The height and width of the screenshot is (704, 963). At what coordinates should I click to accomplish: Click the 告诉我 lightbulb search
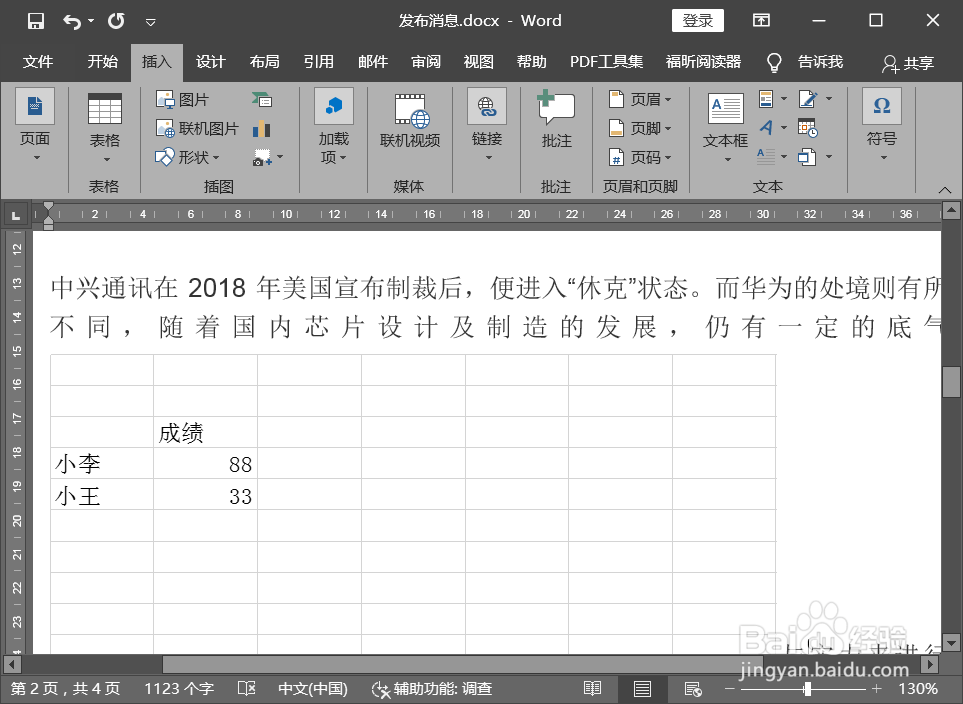pyautogui.click(x=805, y=62)
